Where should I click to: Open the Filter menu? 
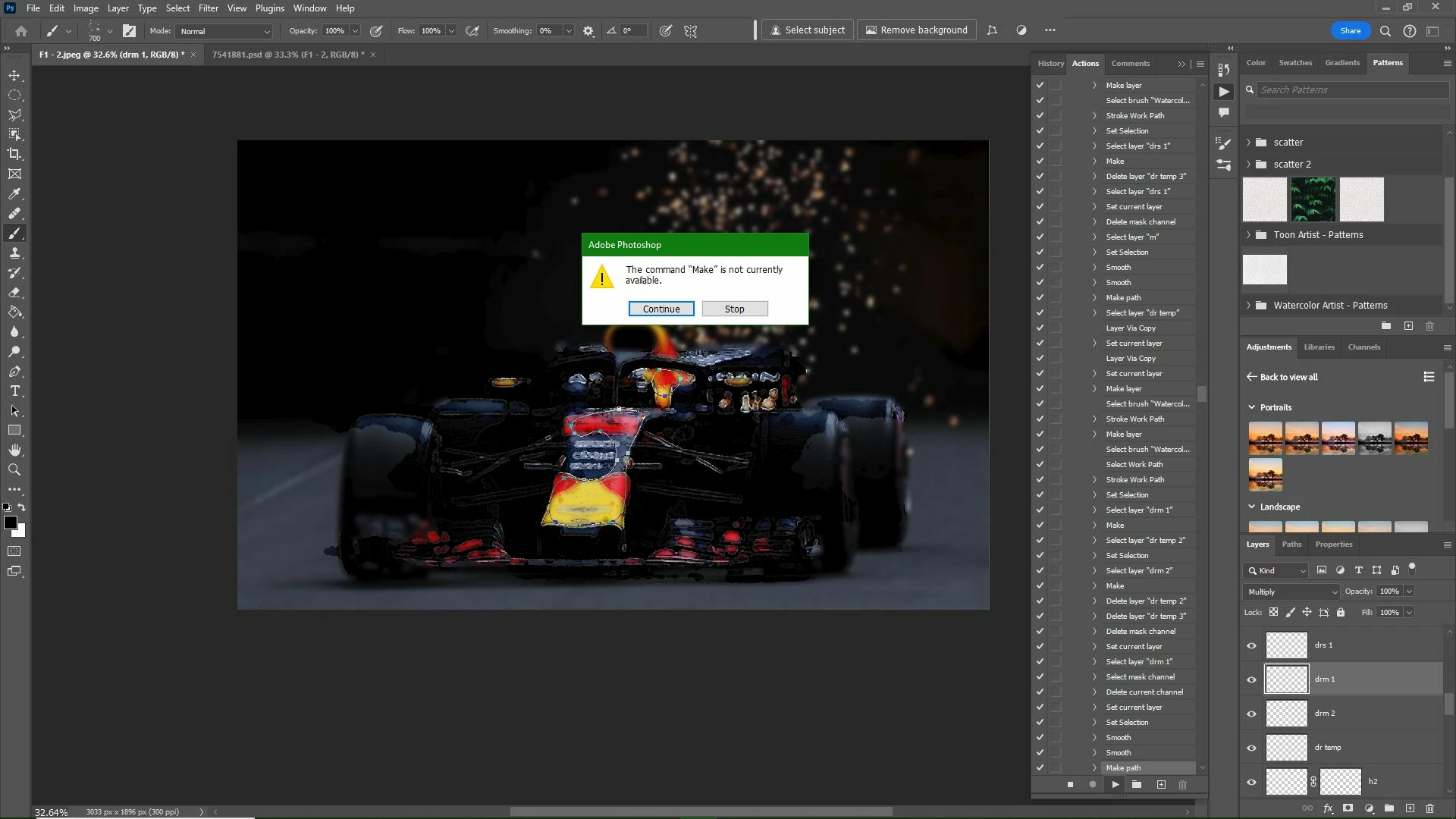tap(208, 8)
